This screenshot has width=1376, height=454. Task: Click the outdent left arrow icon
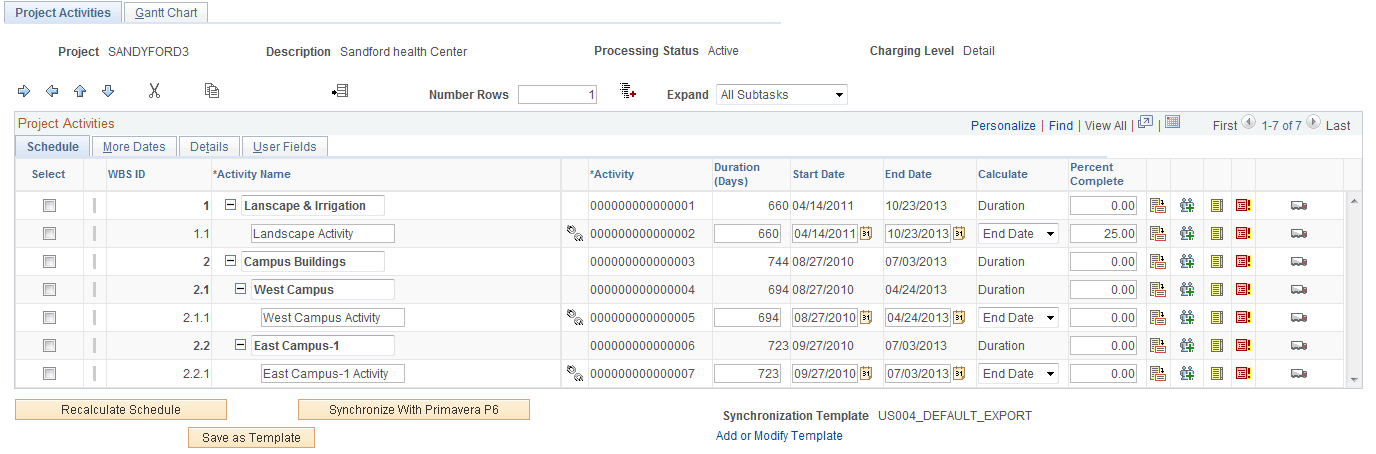pyautogui.click(x=52, y=91)
